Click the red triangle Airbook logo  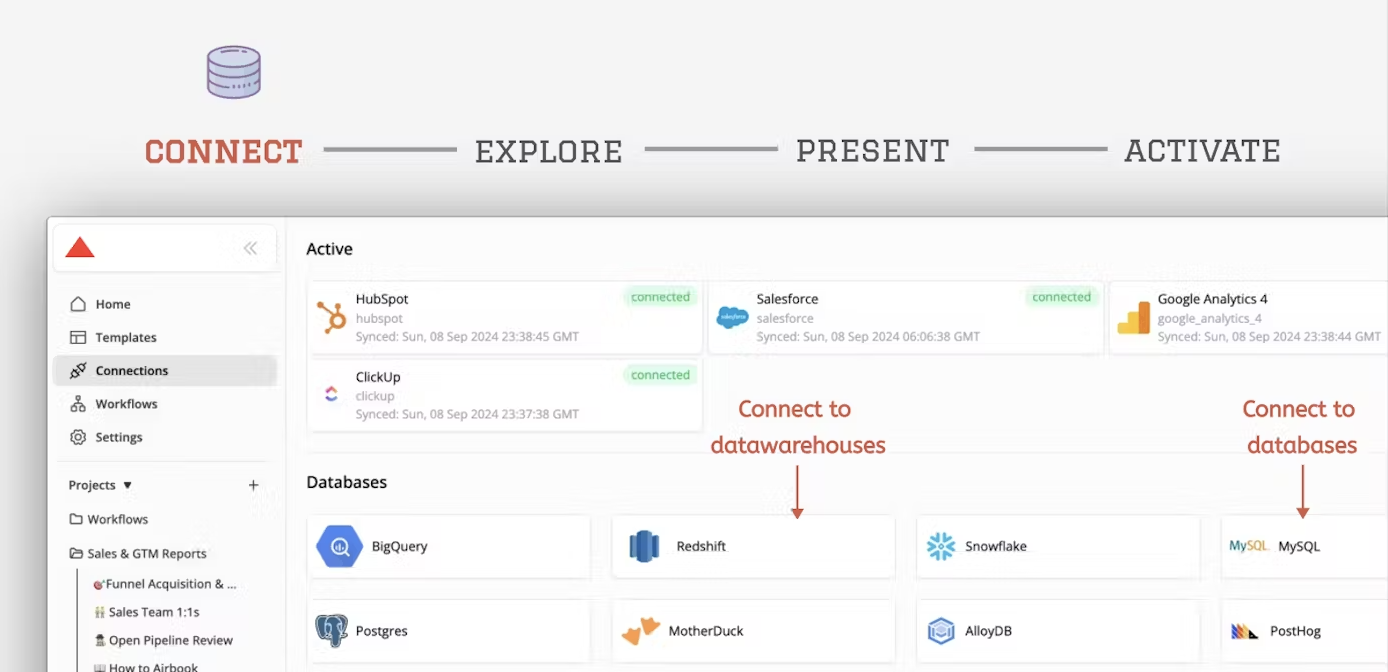point(80,247)
